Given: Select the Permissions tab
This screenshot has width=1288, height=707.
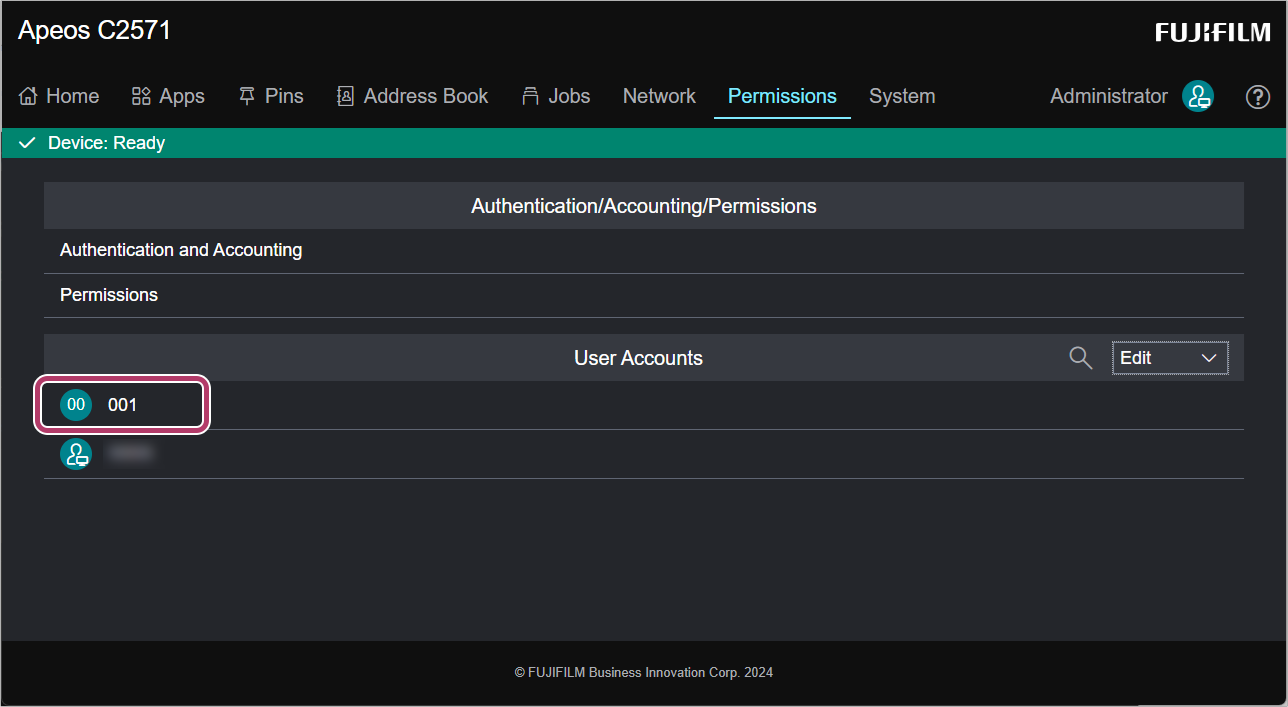Looking at the screenshot, I should [x=782, y=96].
